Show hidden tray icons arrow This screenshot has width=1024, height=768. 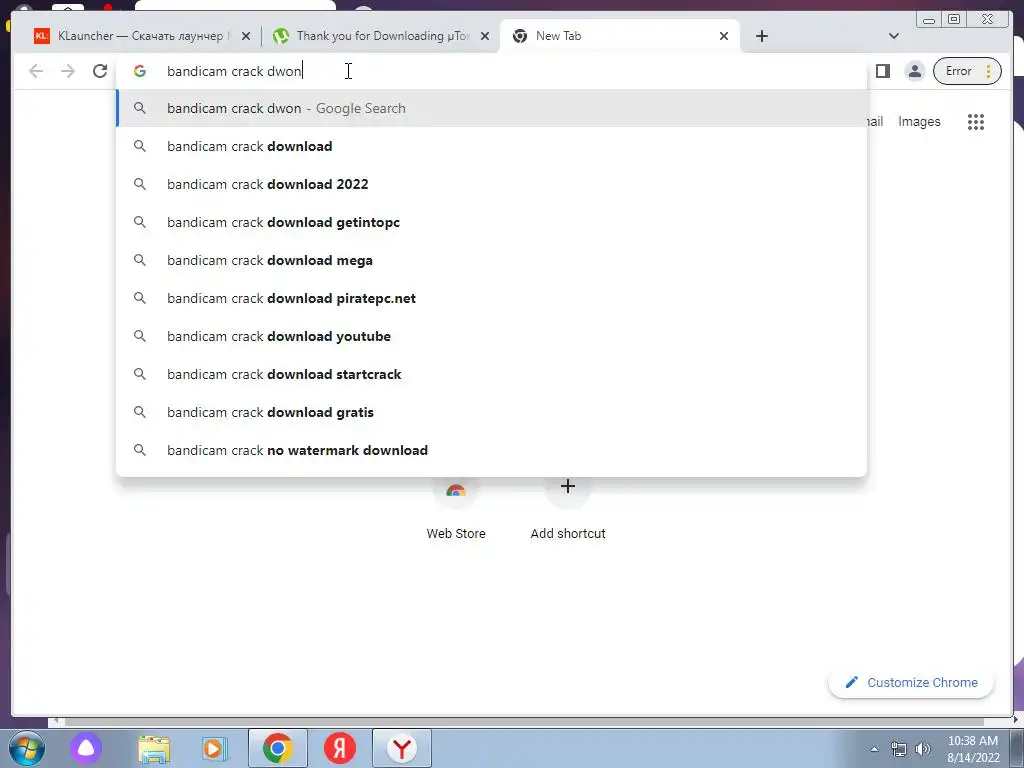874,749
